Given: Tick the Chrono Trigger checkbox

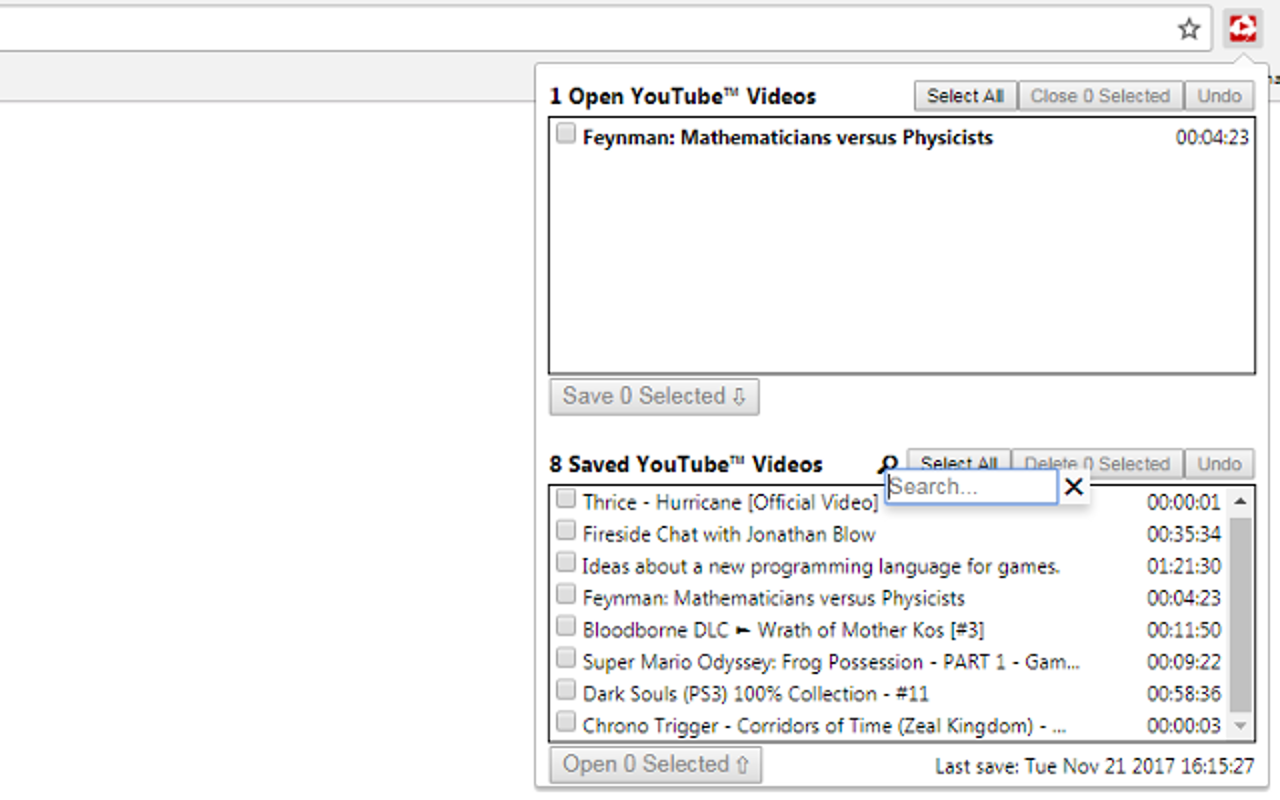Looking at the screenshot, I should 566,723.
